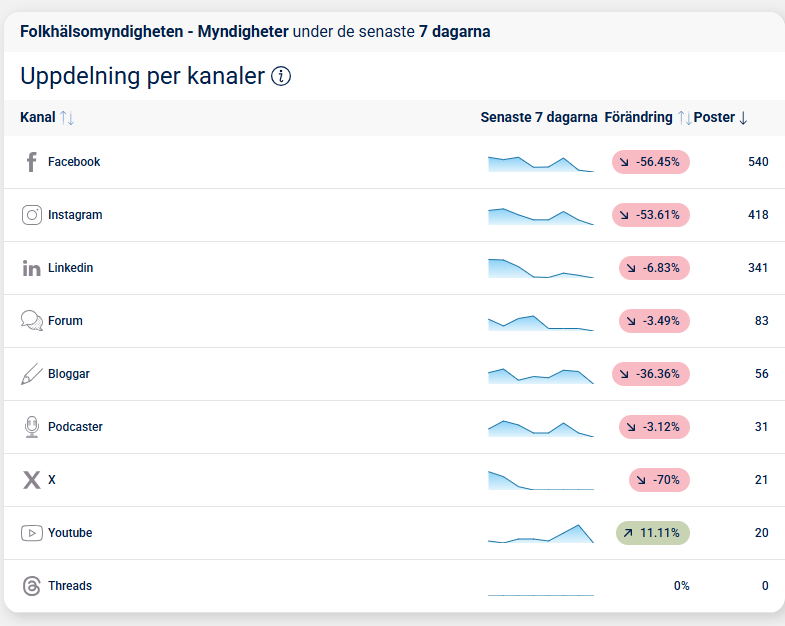The height and width of the screenshot is (626, 785).
Task: Click the X channel -70% badge
Action: click(x=659, y=480)
